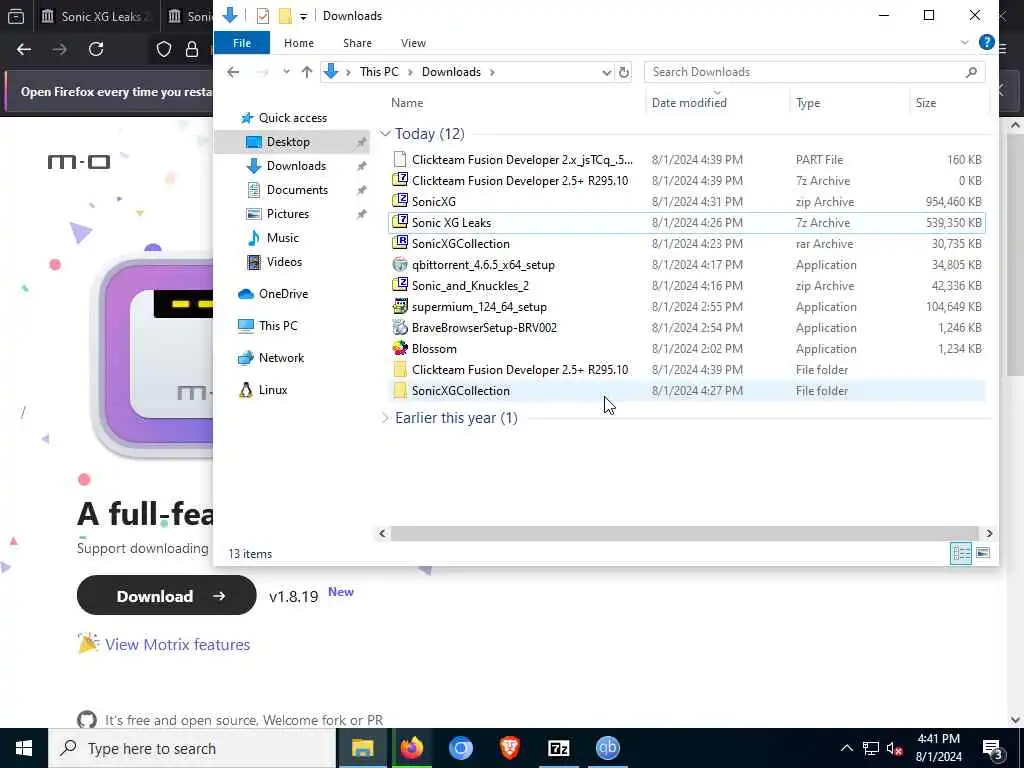Viewport: 1024px width, 768px height.
Task: Select the SonicXGCollection file folder
Action: click(686, 391)
